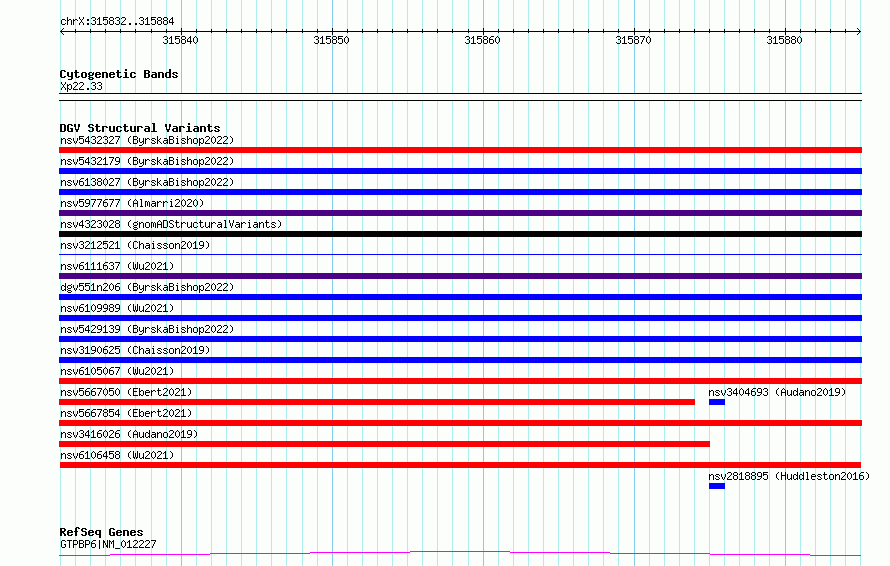Select the blue bar under dgv551n206

[460, 297]
